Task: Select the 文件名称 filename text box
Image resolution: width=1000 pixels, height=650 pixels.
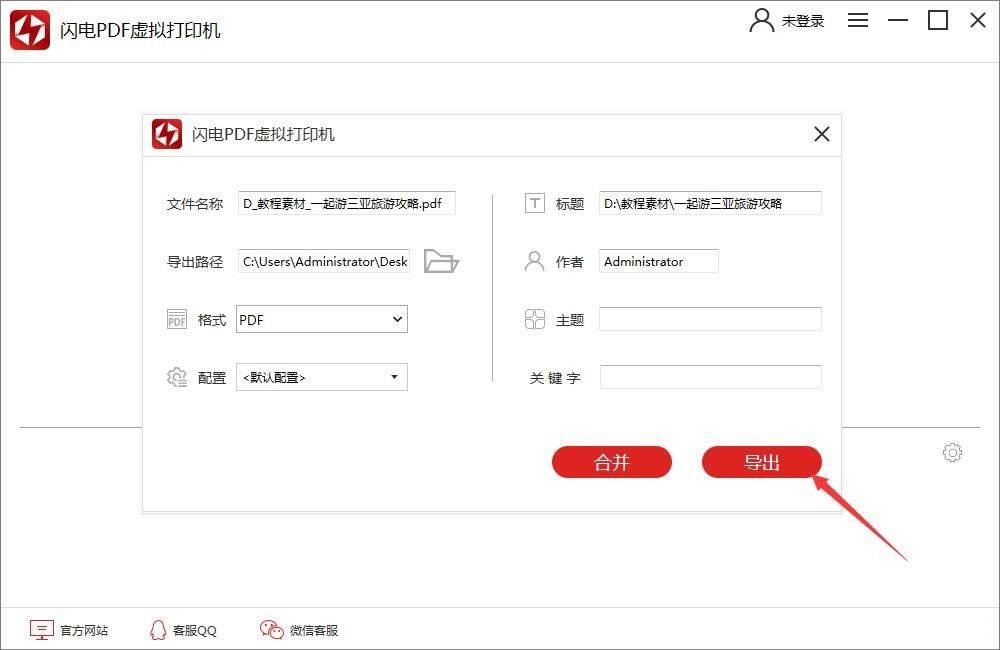Action: (x=345, y=202)
